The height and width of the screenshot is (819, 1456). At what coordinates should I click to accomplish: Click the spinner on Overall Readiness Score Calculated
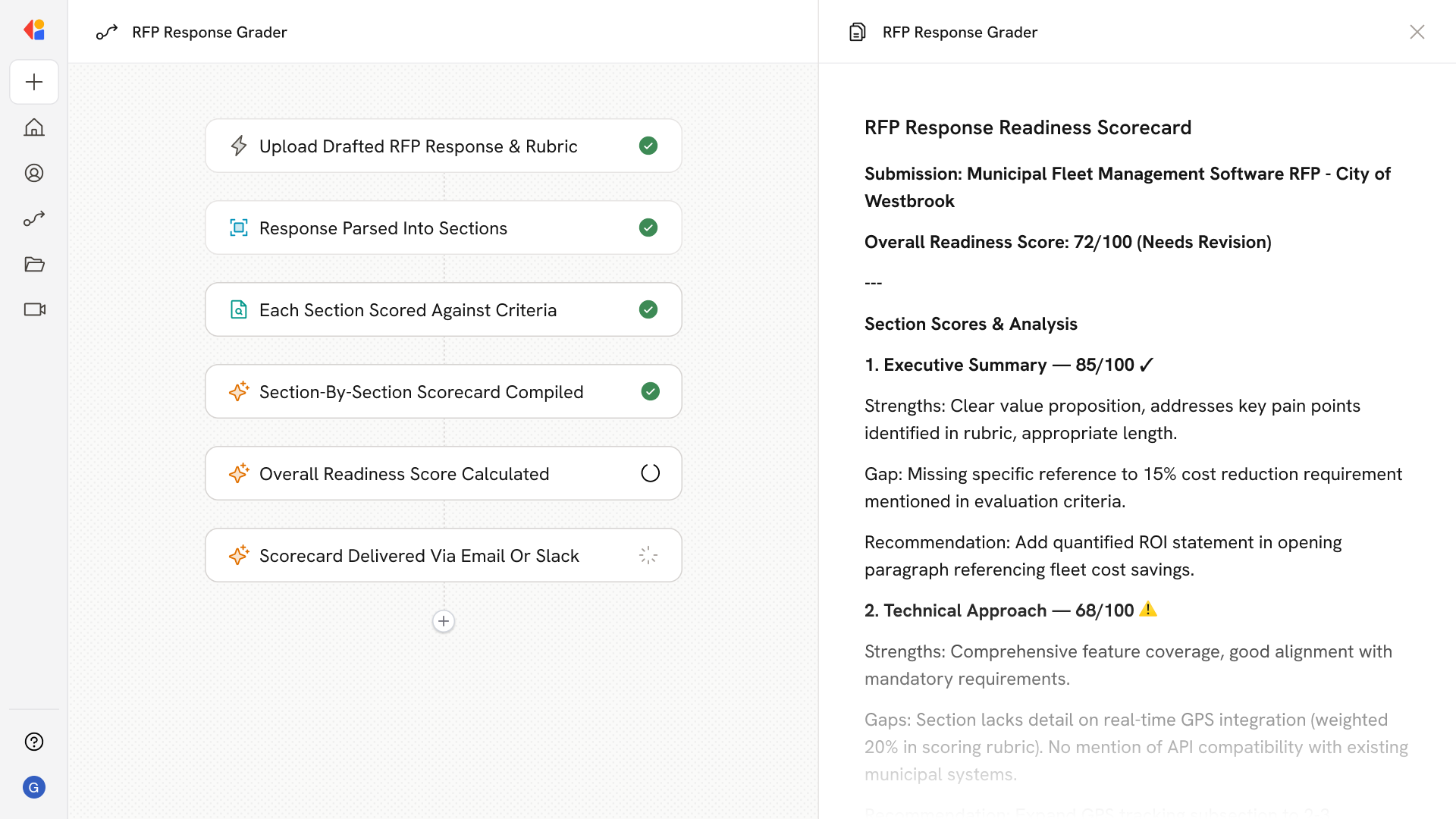tap(650, 472)
